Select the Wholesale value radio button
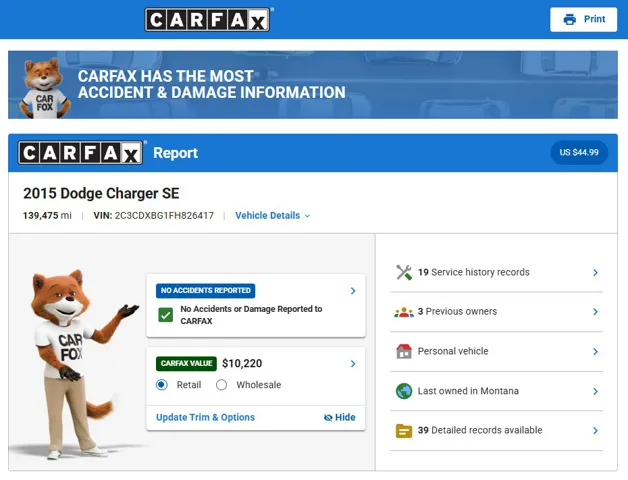Screen dimensions: 628x480 [222, 385]
